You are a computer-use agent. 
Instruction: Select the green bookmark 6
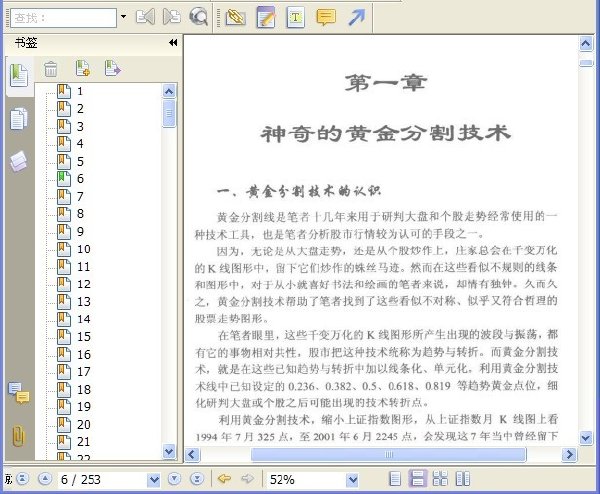(x=70, y=179)
